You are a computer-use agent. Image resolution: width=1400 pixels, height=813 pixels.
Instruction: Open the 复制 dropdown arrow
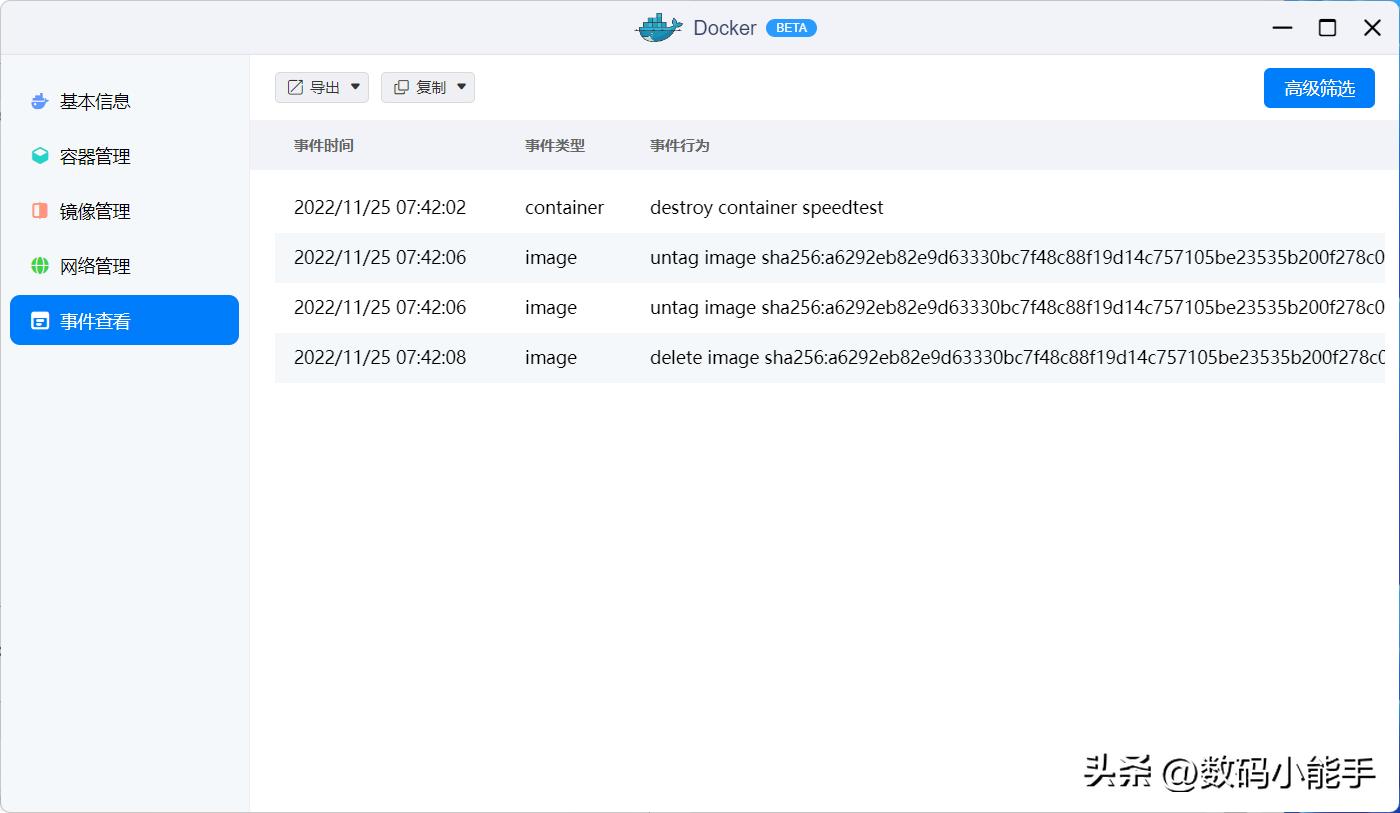pyautogui.click(x=462, y=87)
